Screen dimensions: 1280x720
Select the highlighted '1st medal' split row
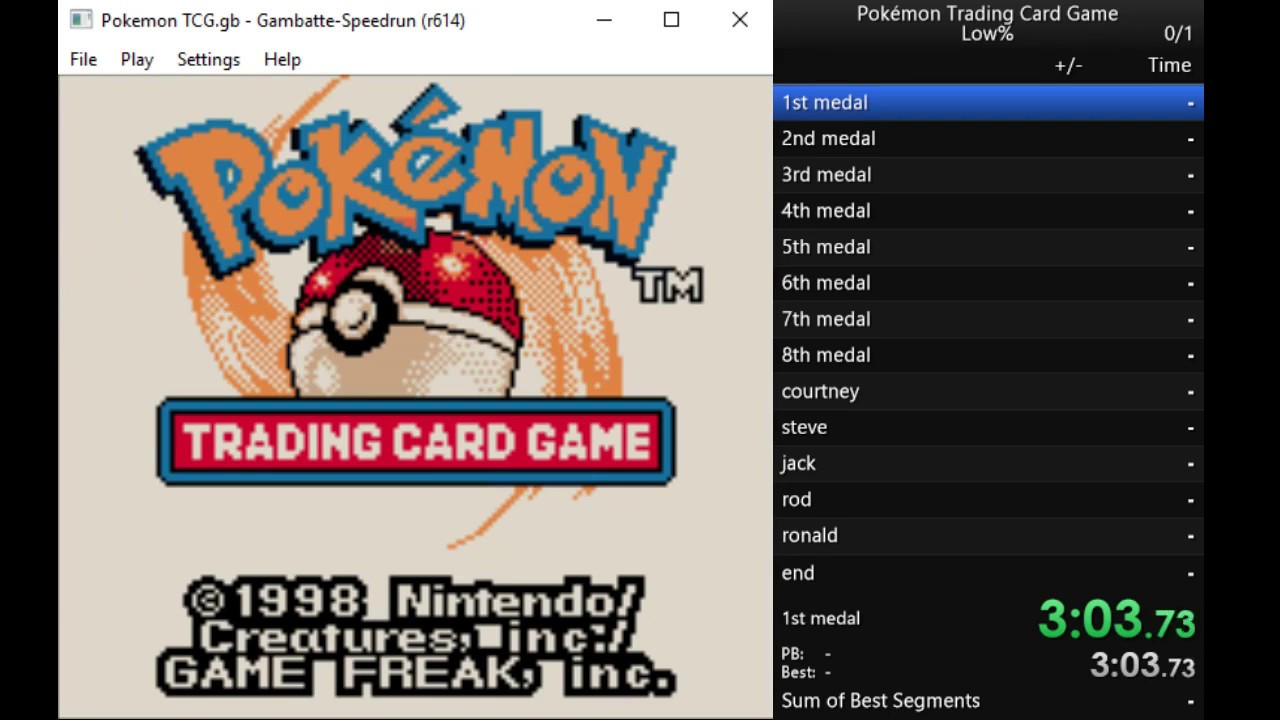(988, 102)
